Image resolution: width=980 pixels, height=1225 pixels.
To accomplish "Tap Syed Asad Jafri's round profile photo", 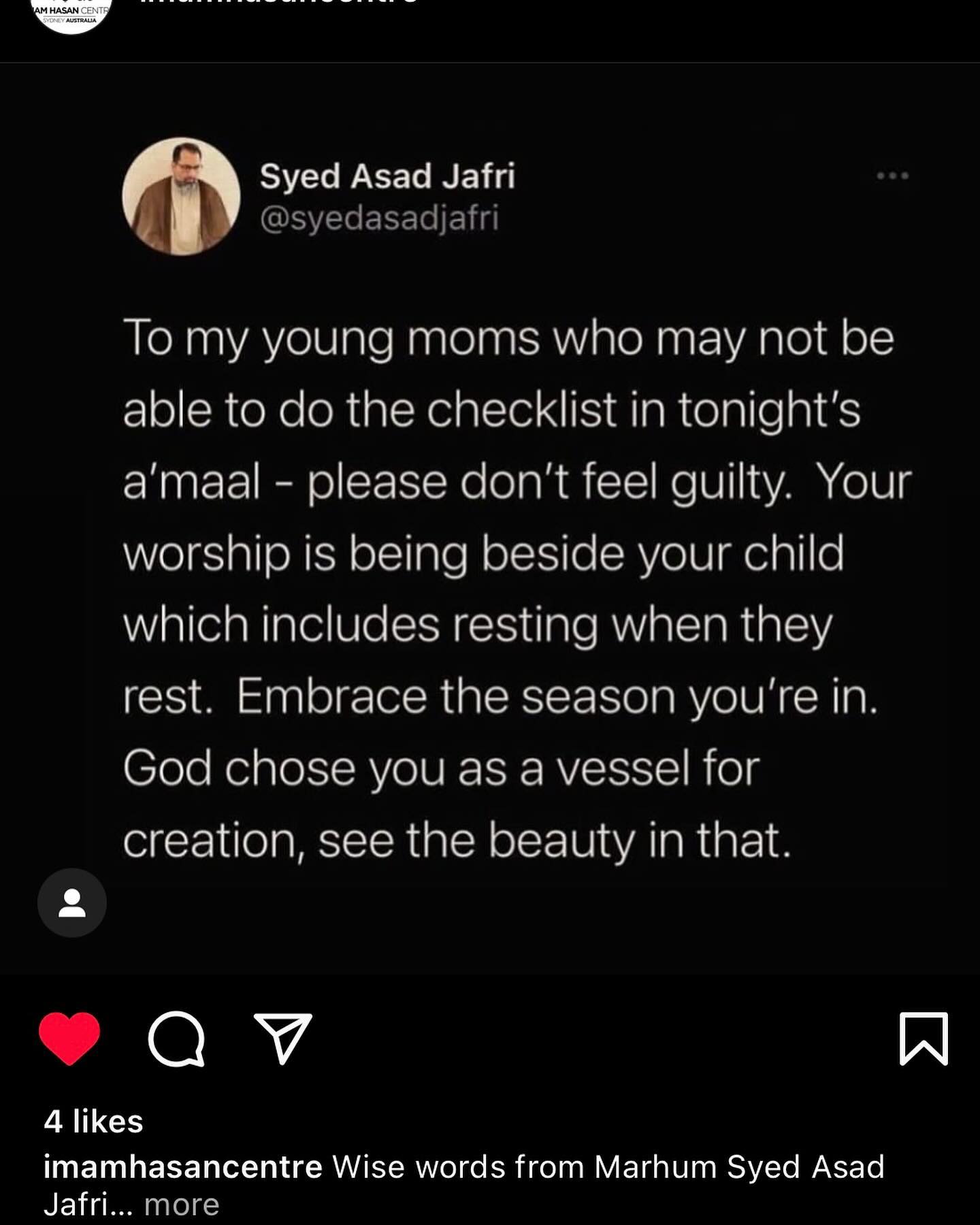I will [181, 197].
